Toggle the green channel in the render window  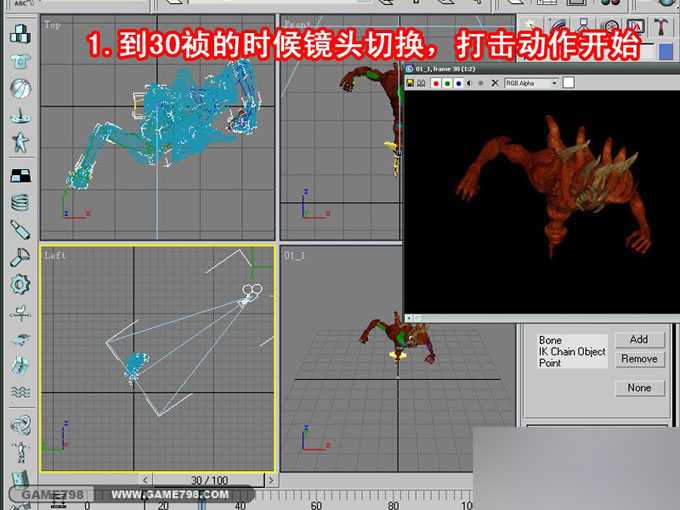click(448, 83)
